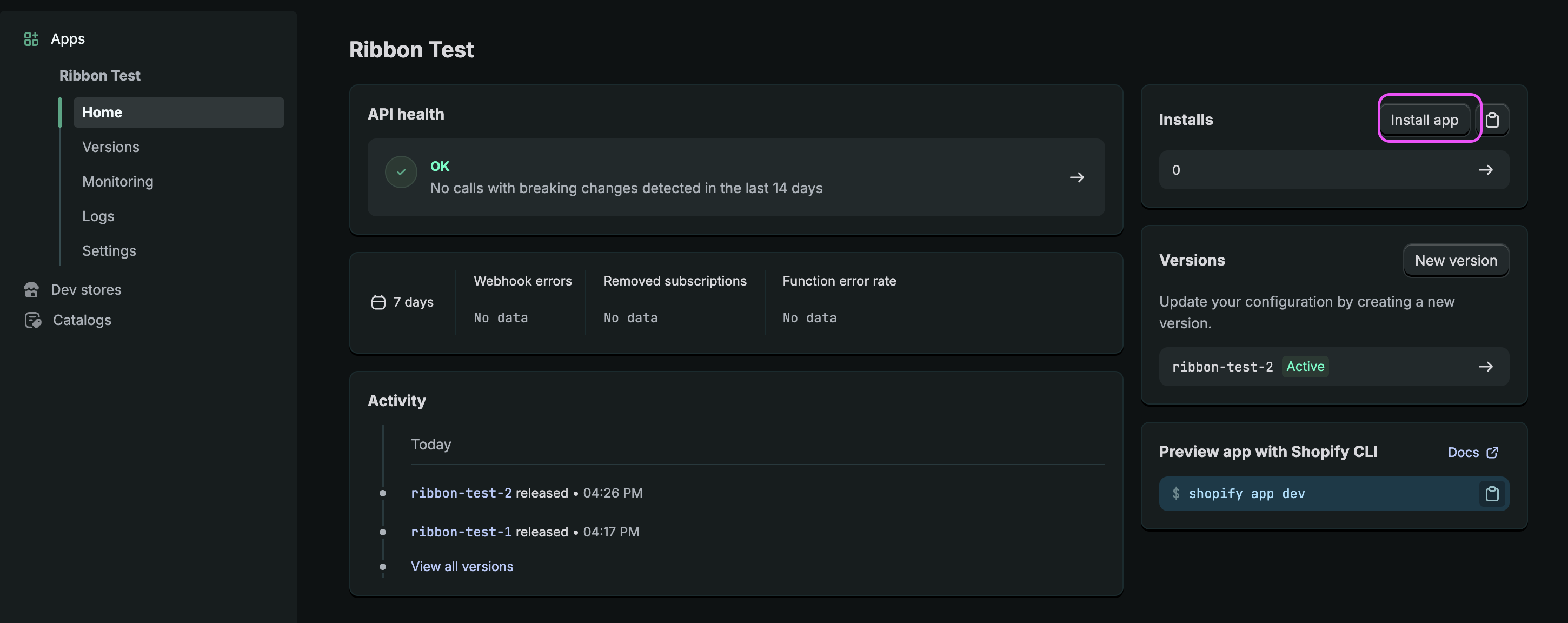The height and width of the screenshot is (623, 1568).
Task: Switch to the Versions section
Action: coord(110,146)
